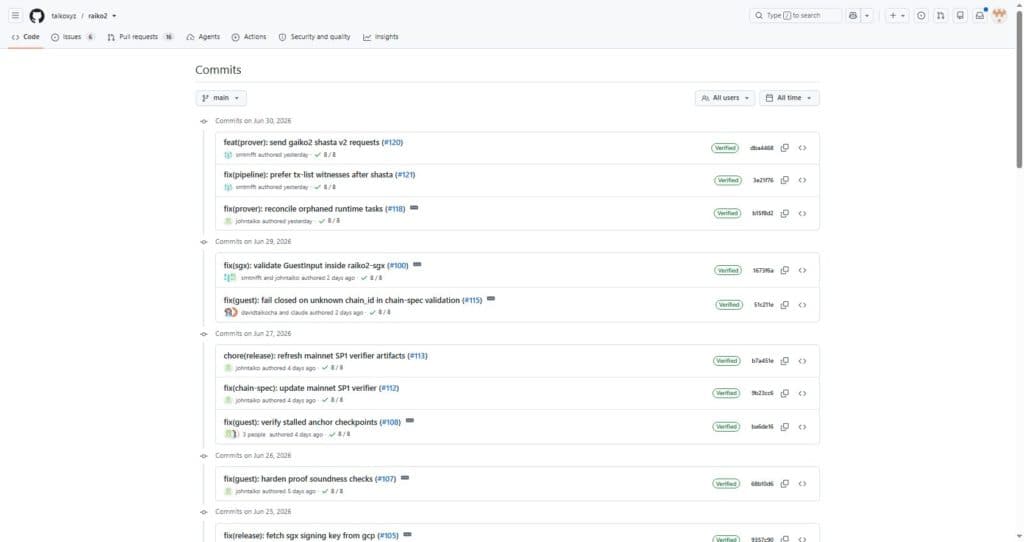
Task: Browse code at refresh mainnet SP1 artifacts commit
Action: [802, 361]
